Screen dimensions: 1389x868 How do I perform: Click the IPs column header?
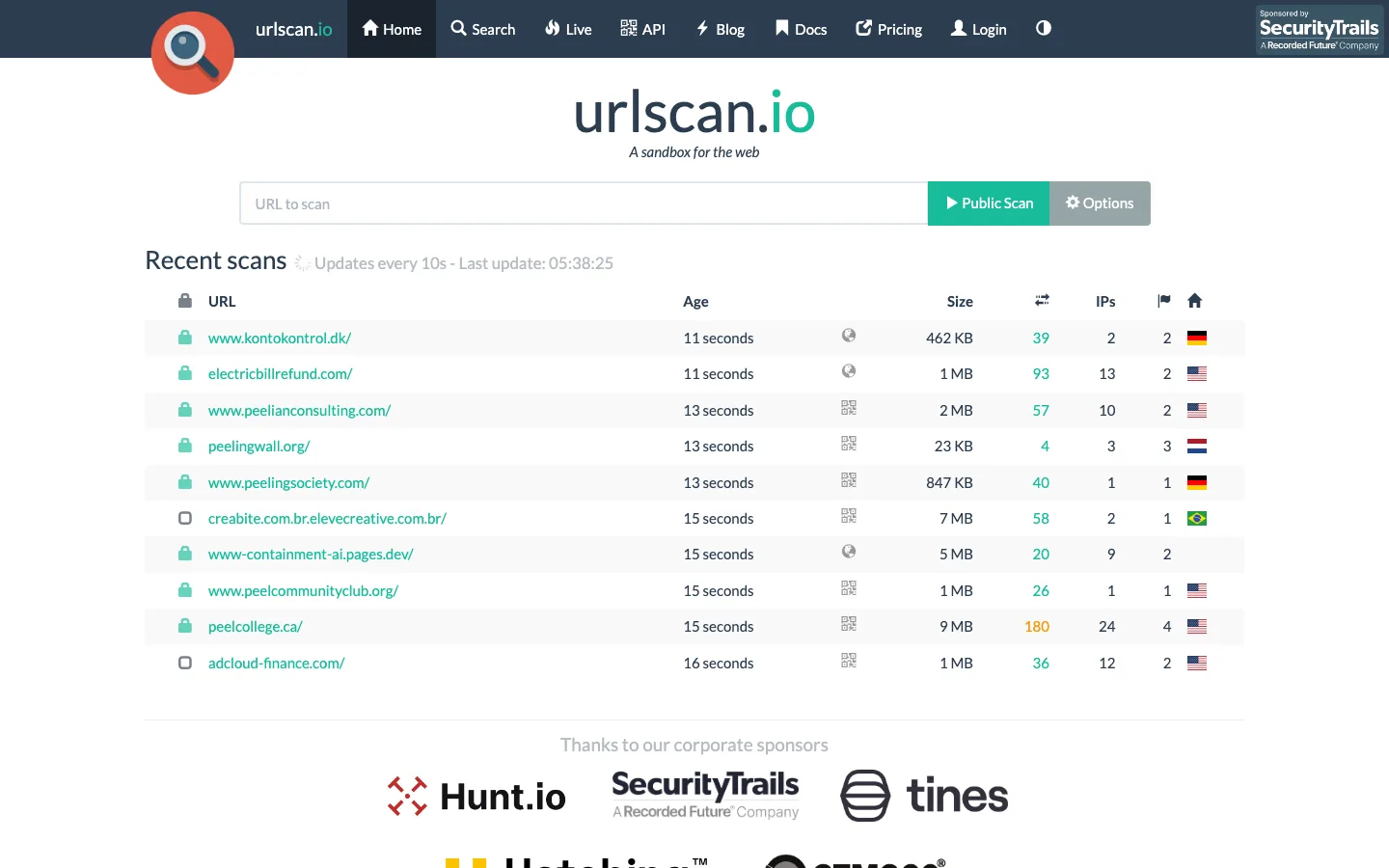click(x=1105, y=302)
